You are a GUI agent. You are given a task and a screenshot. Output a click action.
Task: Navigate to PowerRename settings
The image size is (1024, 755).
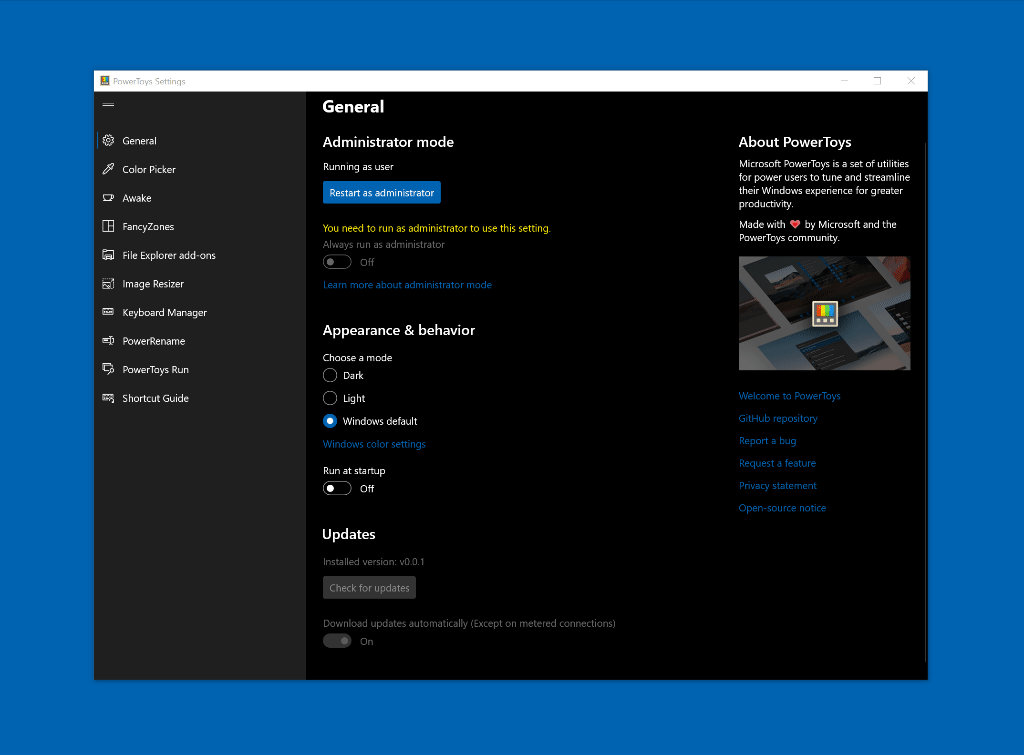tap(200, 341)
